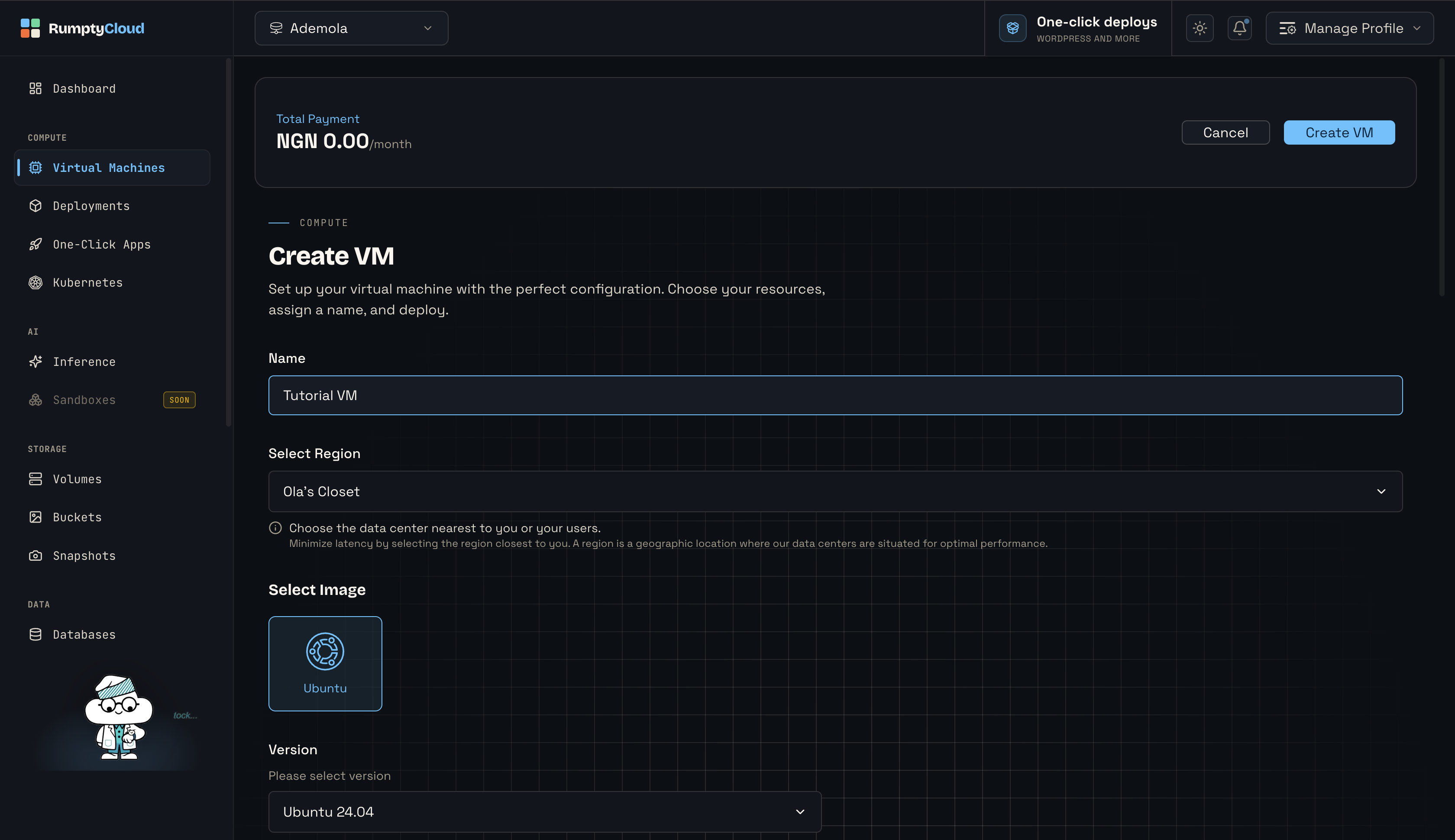
Task: Click the Create VM button
Action: click(x=1339, y=132)
